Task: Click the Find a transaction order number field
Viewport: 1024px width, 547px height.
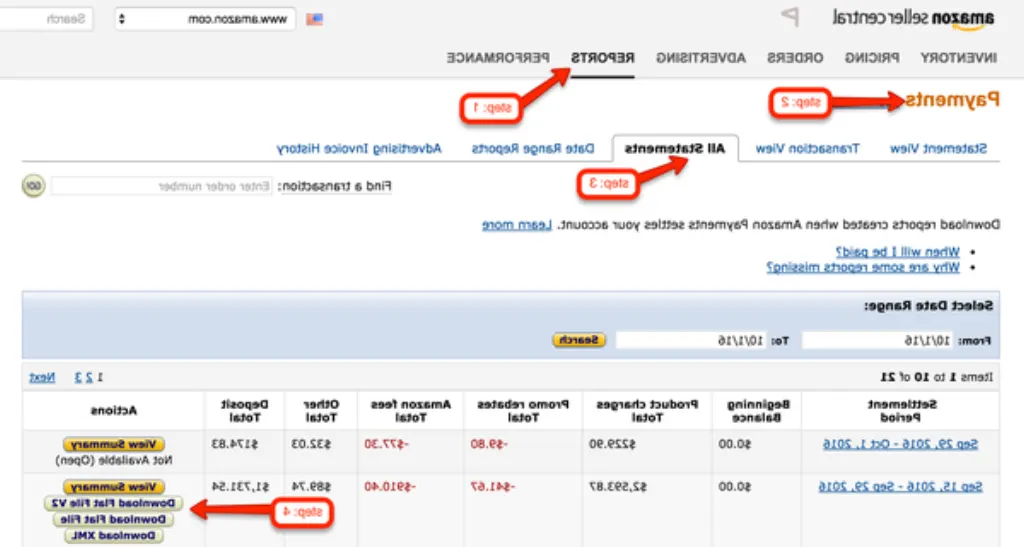Action: click(161, 187)
